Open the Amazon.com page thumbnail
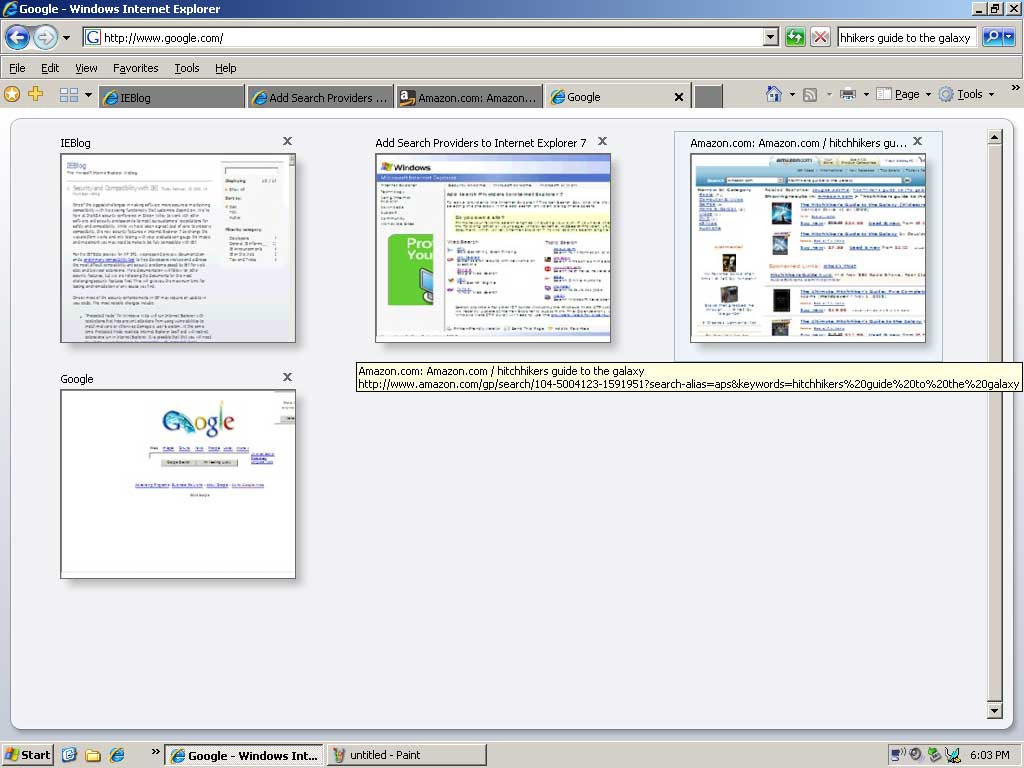Screen dimensions: 1024x768 pos(808,248)
